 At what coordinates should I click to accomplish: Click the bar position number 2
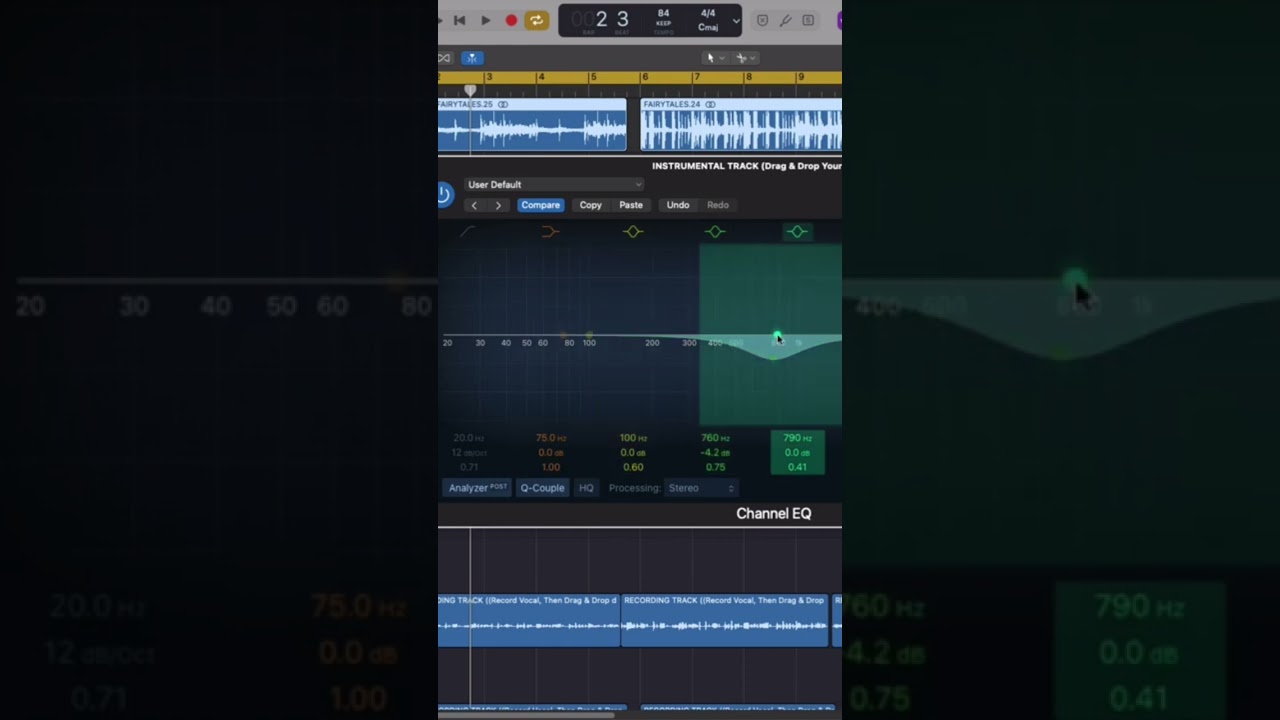(601, 19)
